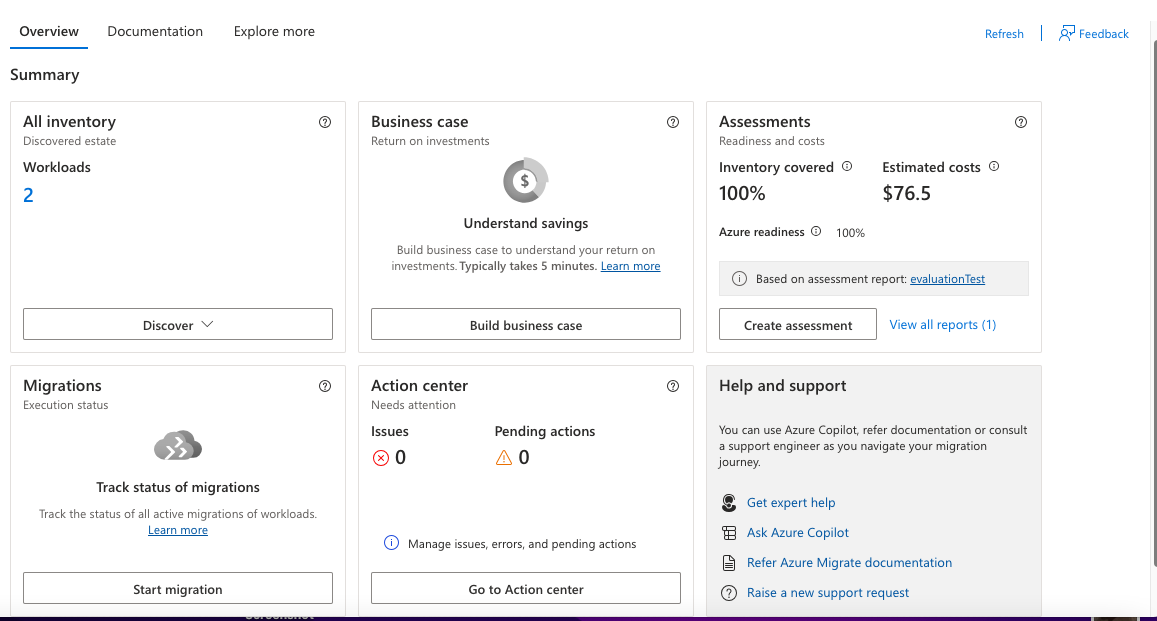The image size is (1157, 621).
Task: Open help icon on Business case card
Action: pyautogui.click(x=673, y=122)
